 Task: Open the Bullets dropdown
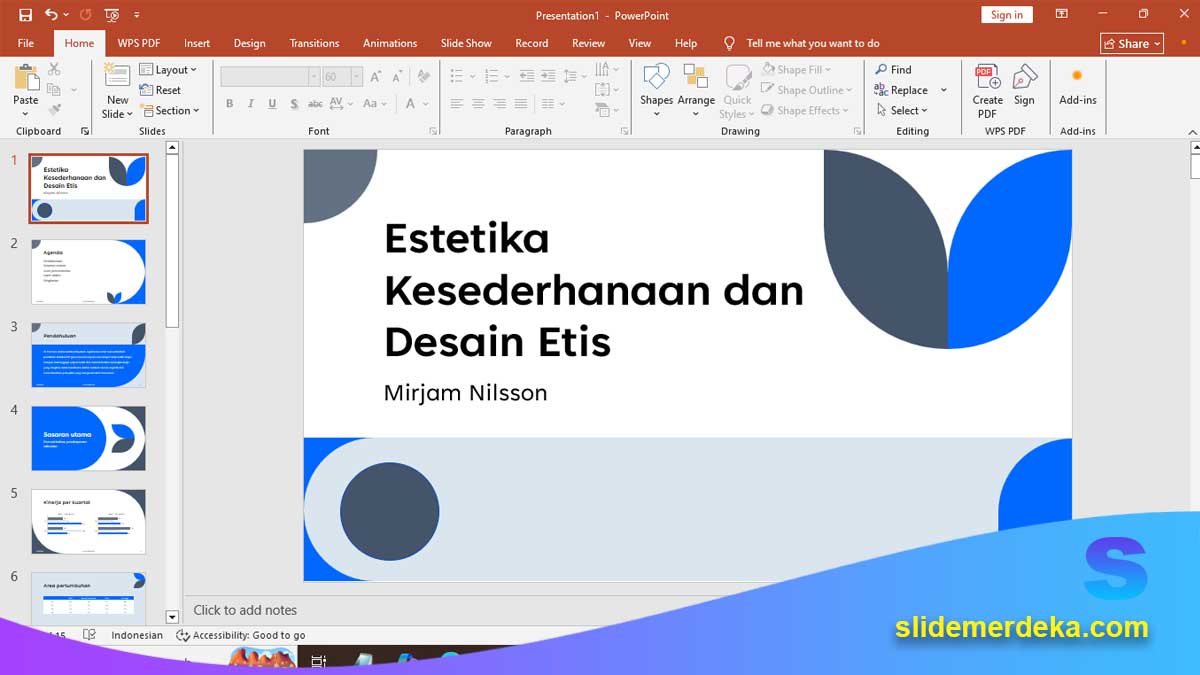click(471, 76)
